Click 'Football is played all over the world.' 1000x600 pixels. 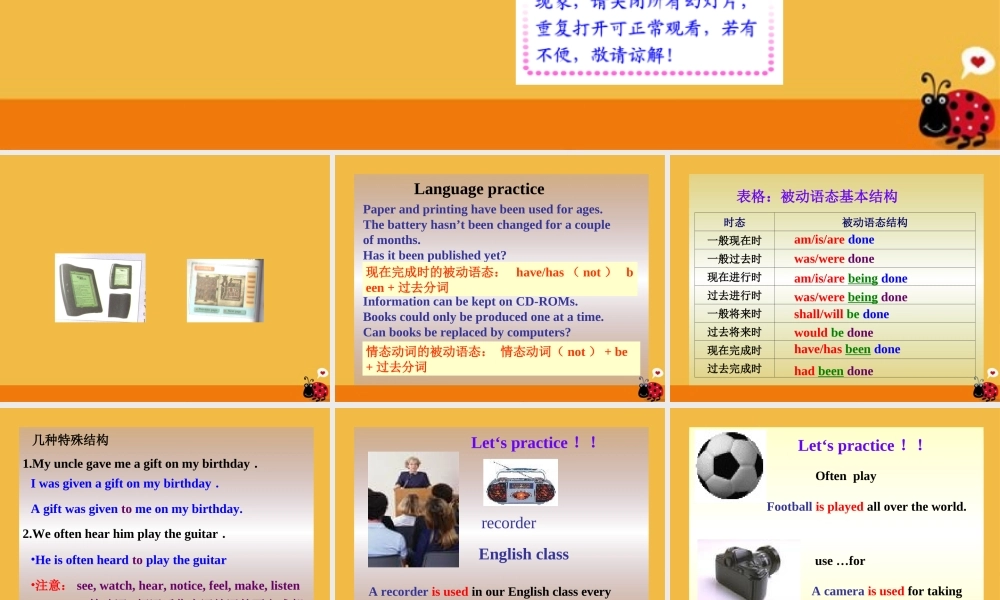(866, 507)
